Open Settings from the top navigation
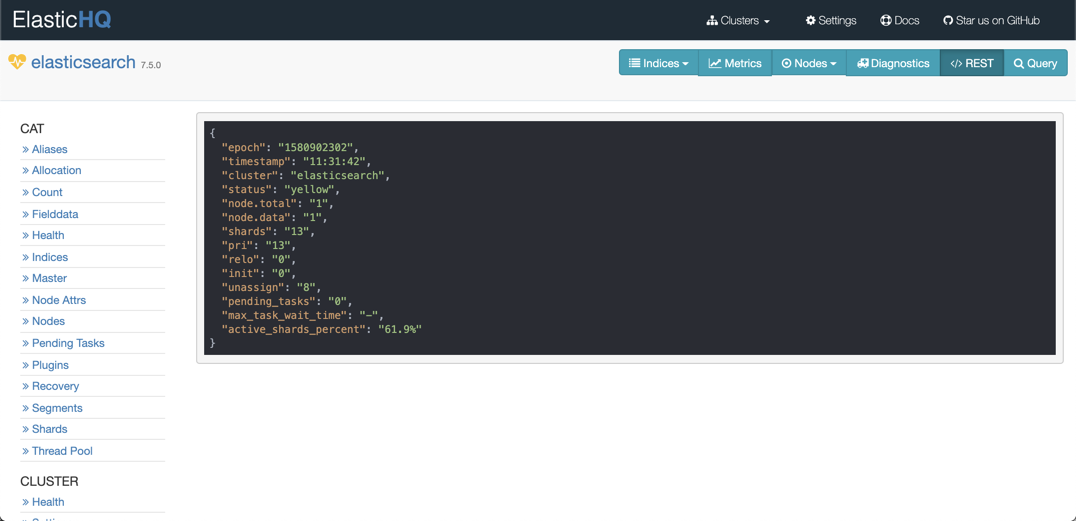1076x521 pixels. pyautogui.click(x=831, y=21)
